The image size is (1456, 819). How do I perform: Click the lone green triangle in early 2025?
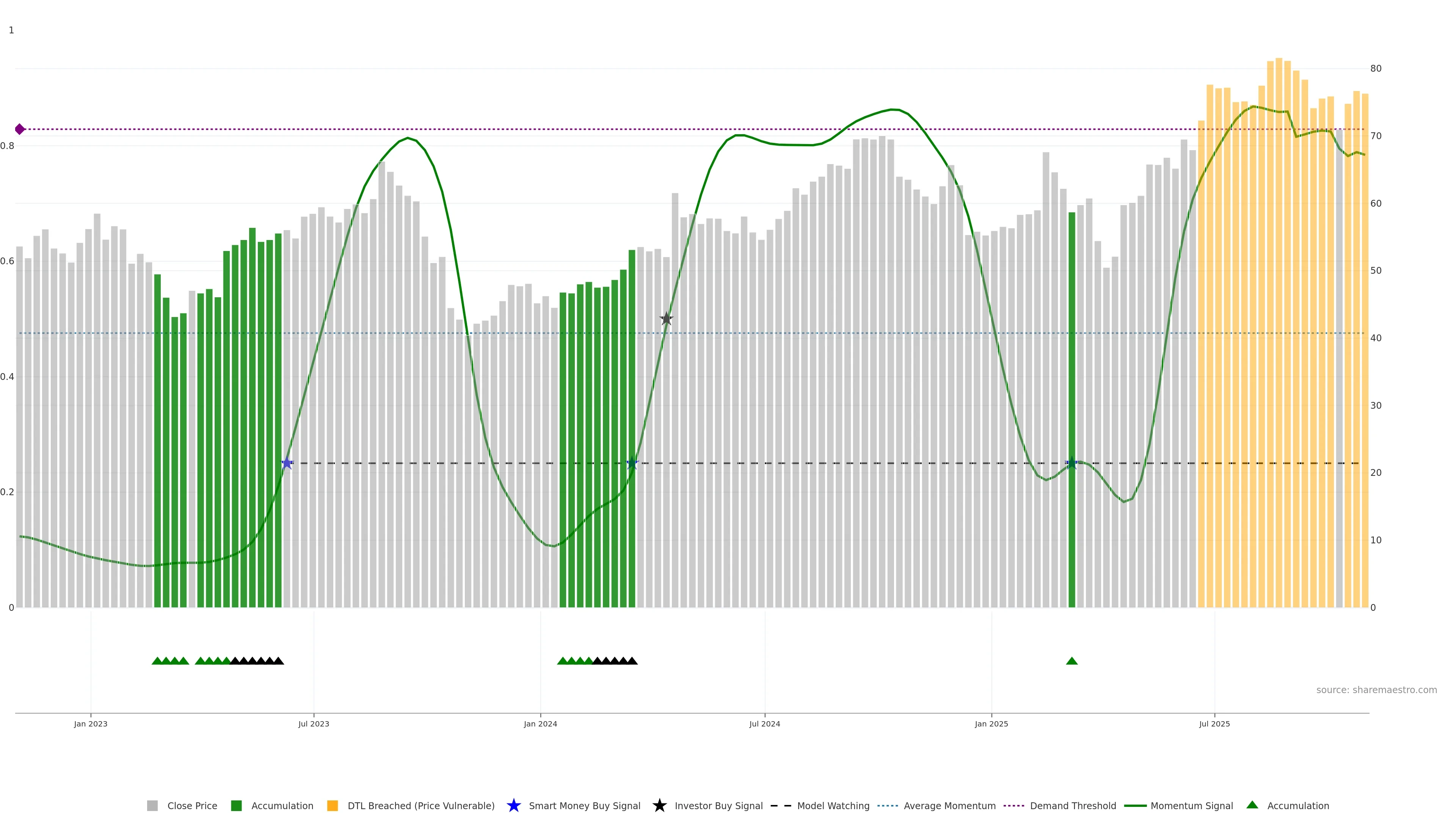point(1072,661)
